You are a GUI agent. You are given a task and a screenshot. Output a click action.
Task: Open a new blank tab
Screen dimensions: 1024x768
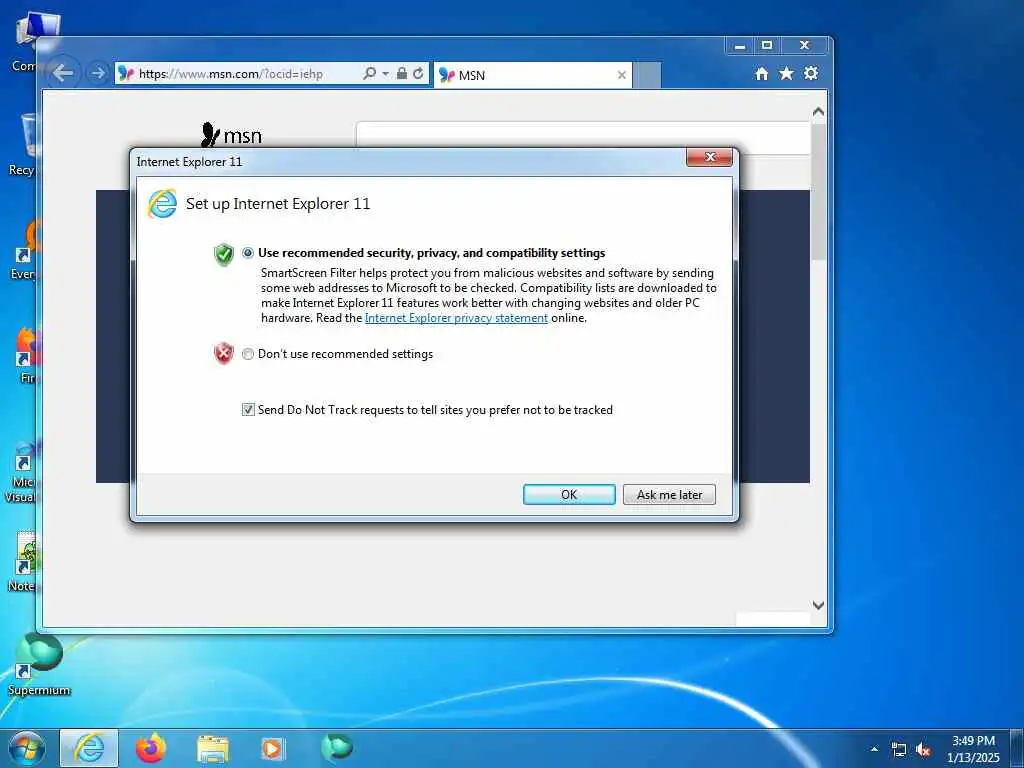click(x=647, y=75)
